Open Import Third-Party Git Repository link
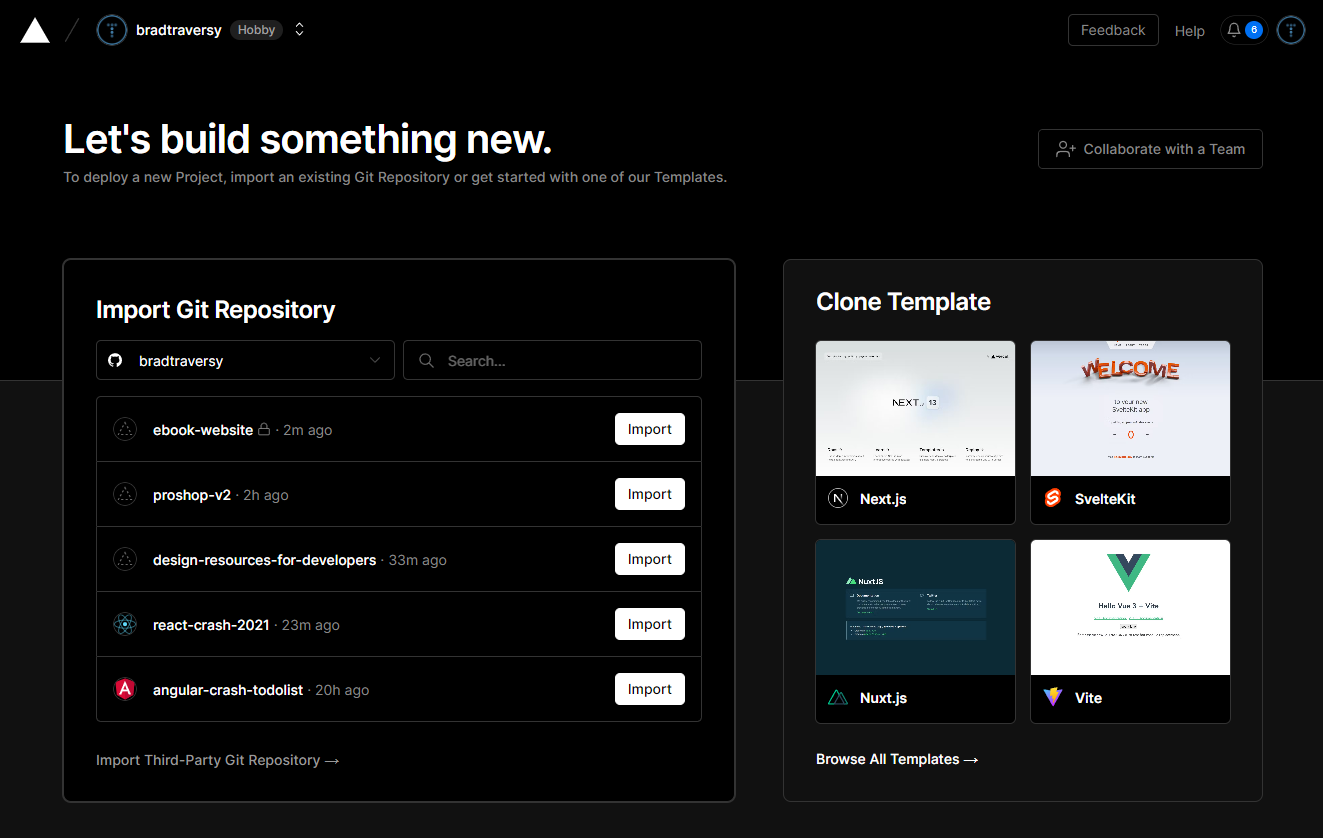Viewport: 1323px width, 838px height. coord(218,760)
